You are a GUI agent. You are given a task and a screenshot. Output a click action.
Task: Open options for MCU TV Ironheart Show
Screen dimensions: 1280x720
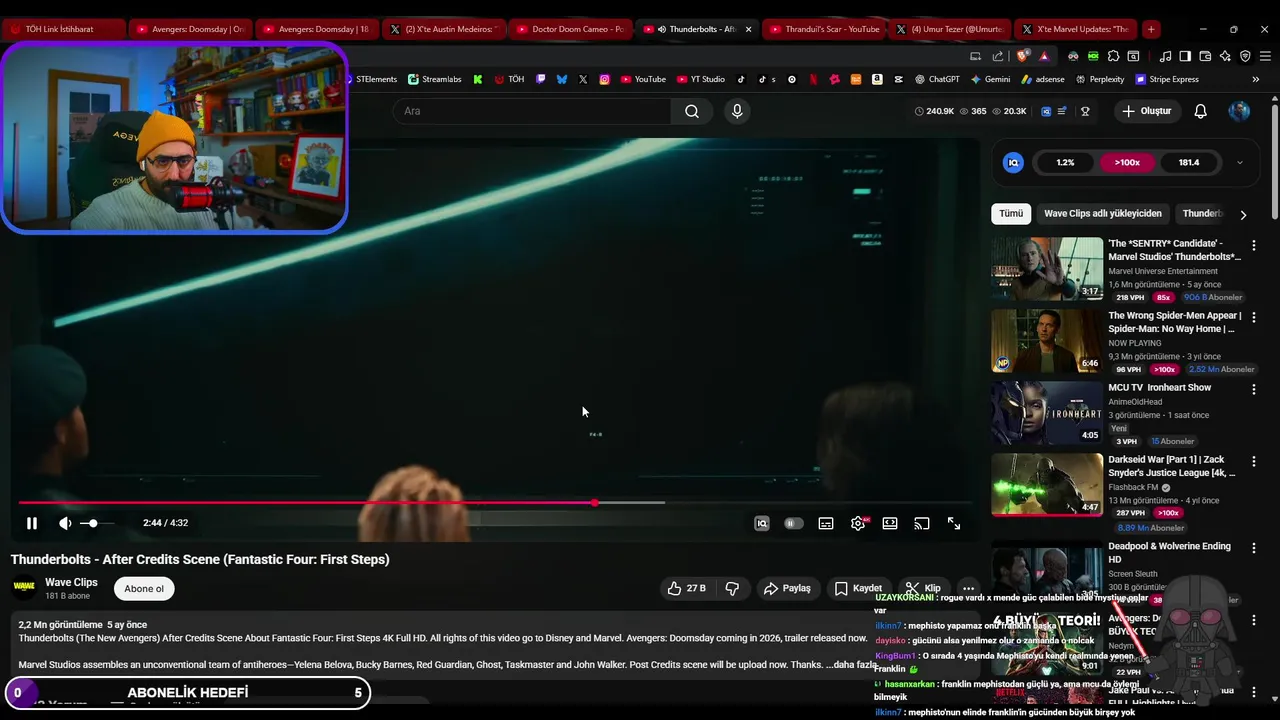click(x=1253, y=389)
